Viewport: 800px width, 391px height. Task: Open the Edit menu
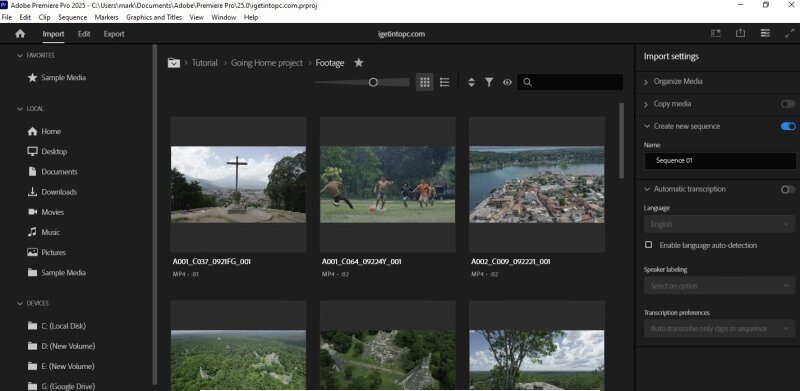tap(25, 17)
